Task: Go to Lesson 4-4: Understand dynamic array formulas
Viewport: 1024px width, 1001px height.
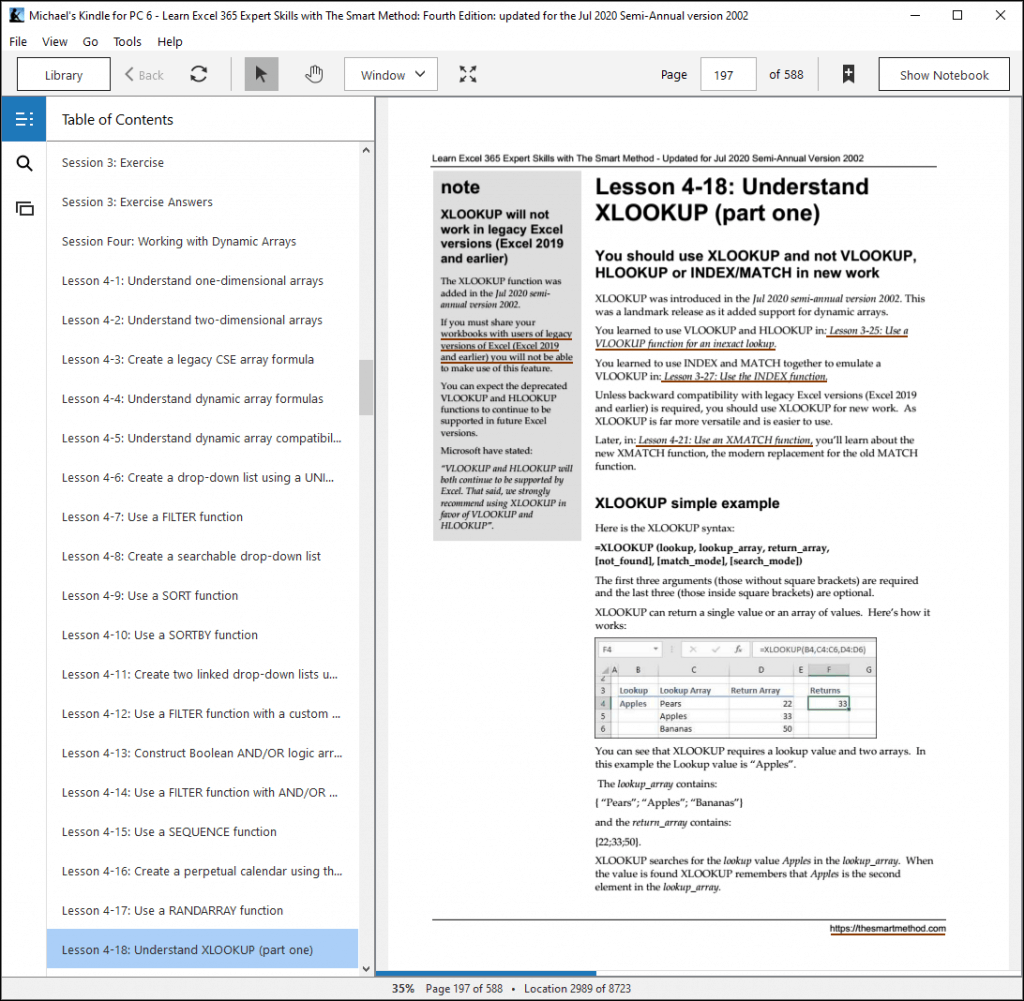Action: click(202, 399)
